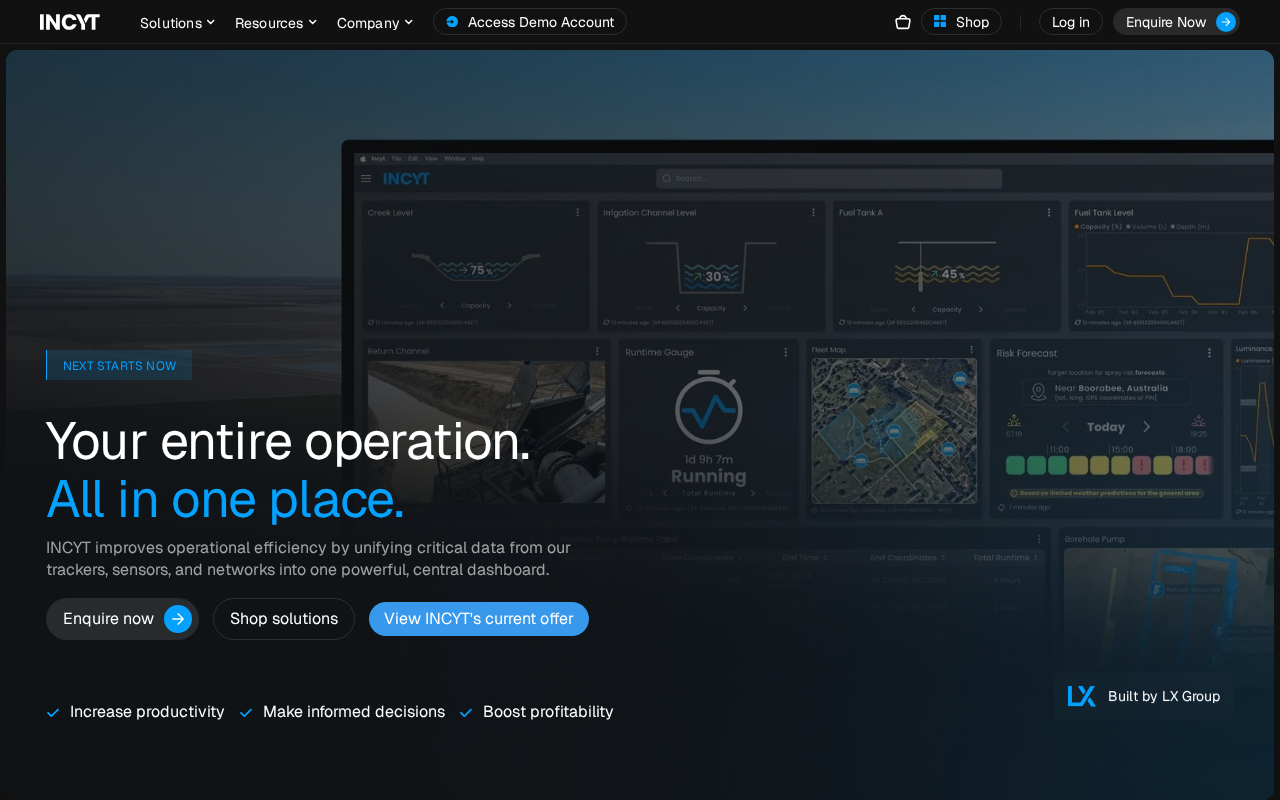1280x800 pixels.
Task: Click the 'NEXT STARTS NOW' label
Action: point(119,365)
